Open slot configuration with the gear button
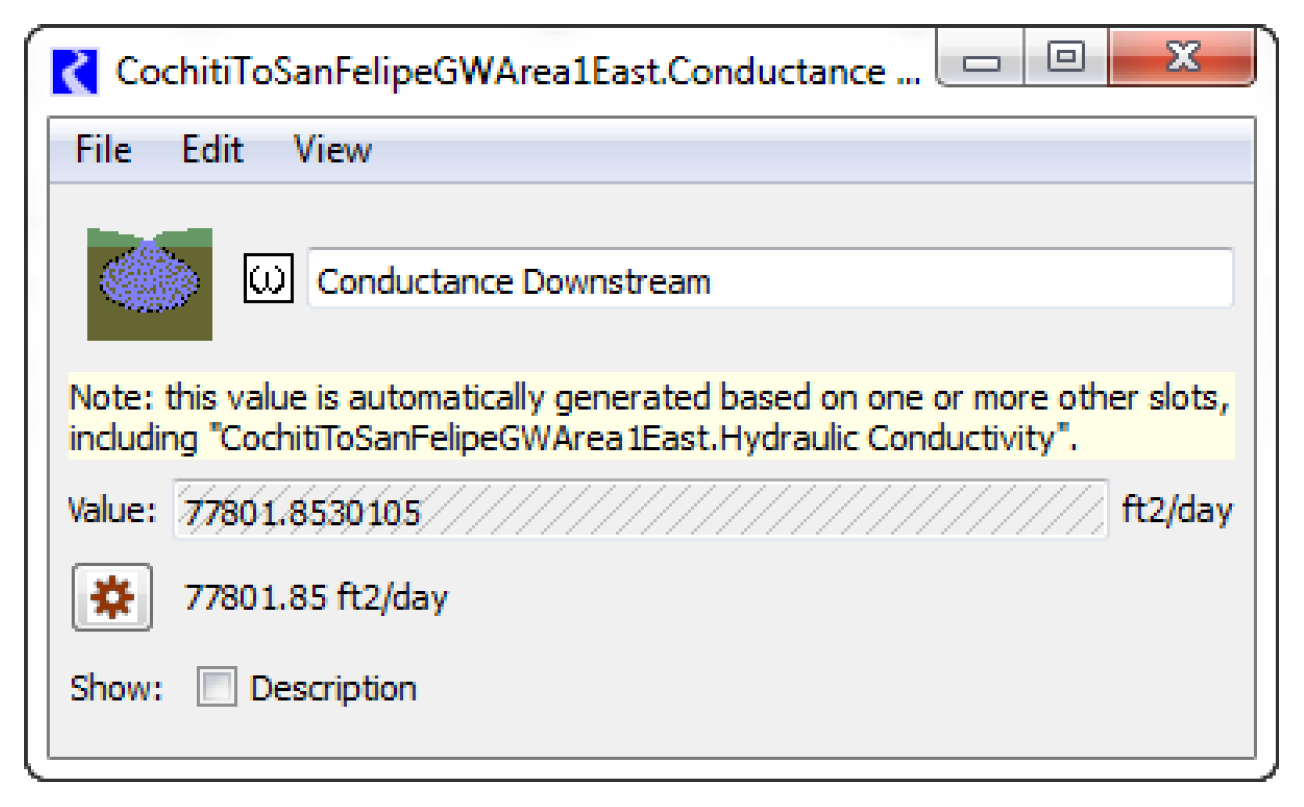 point(111,598)
